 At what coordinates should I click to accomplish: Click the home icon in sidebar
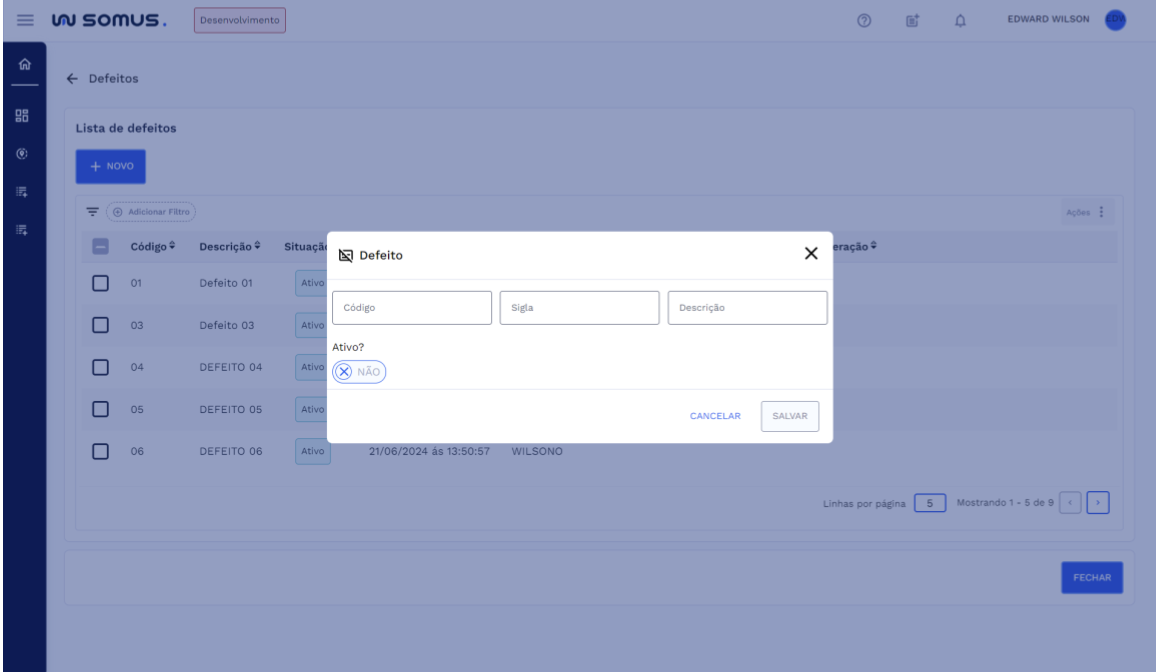22,63
